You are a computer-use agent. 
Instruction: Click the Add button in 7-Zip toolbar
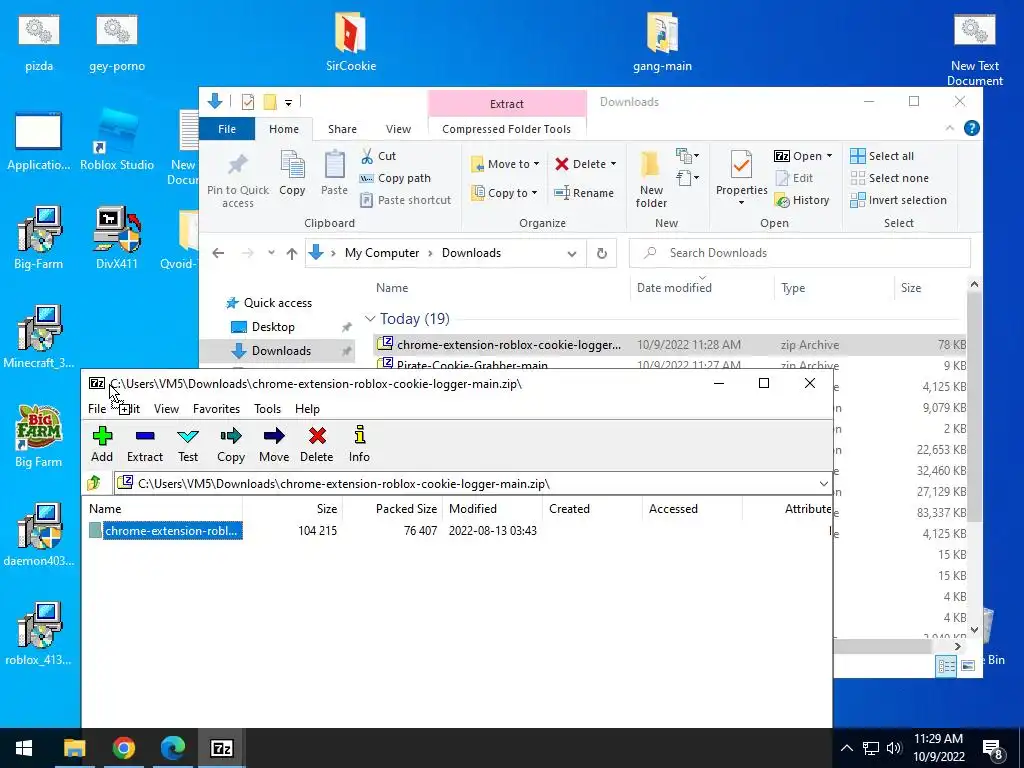(x=102, y=444)
